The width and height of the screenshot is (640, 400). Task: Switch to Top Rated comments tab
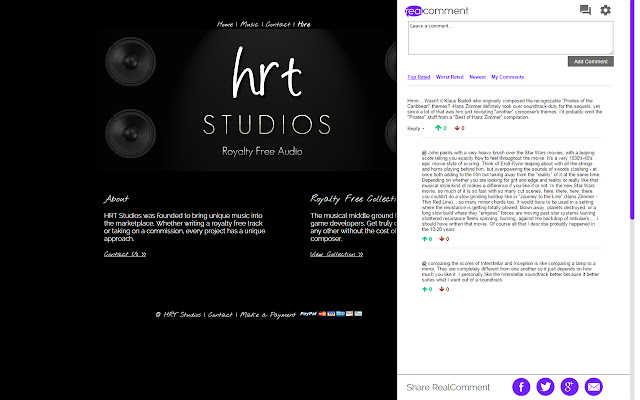tap(419, 76)
